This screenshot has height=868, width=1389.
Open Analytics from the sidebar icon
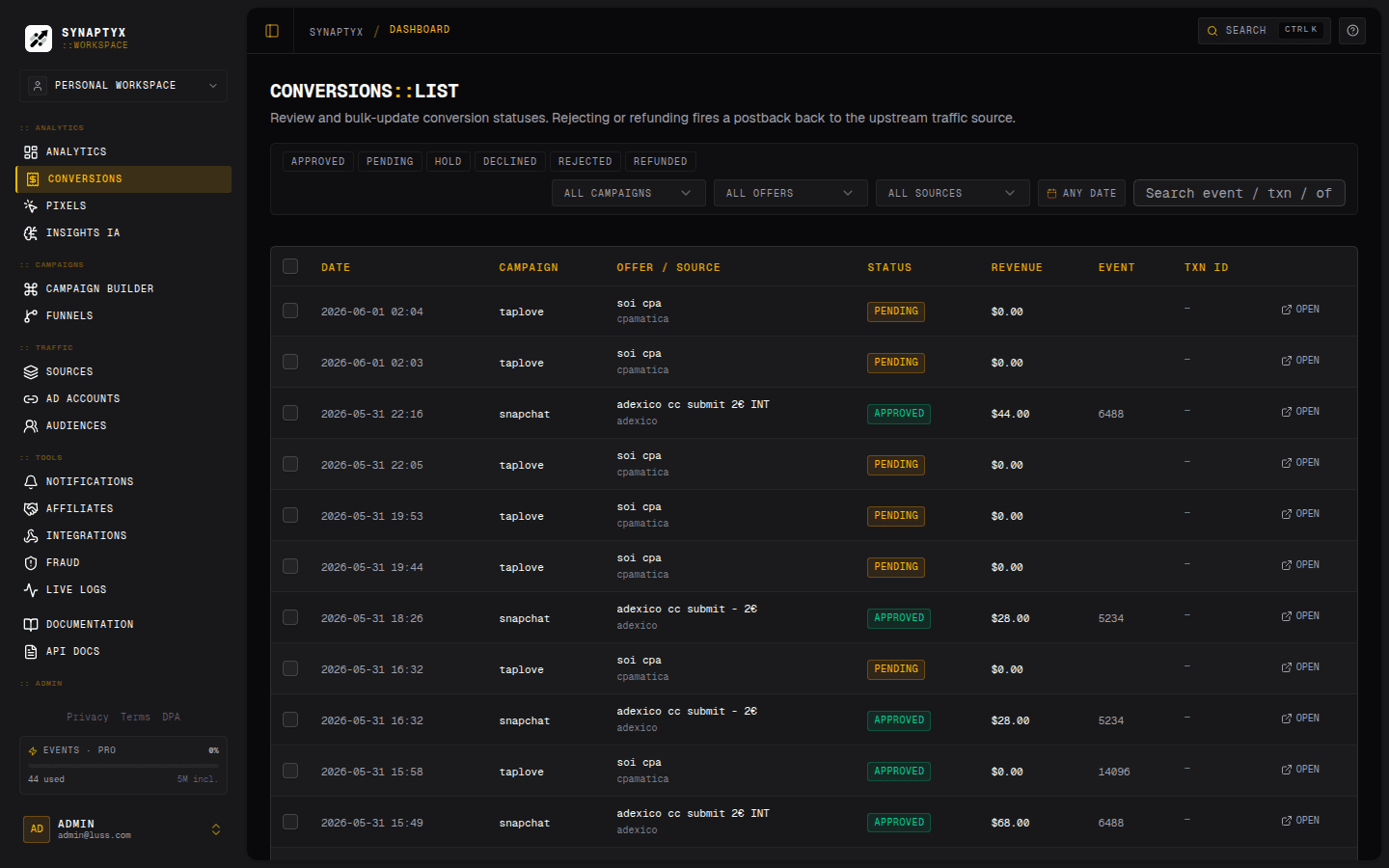click(x=31, y=152)
